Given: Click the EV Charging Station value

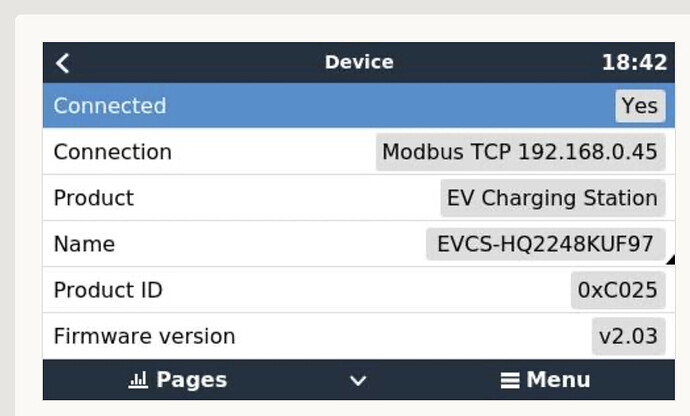Looking at the screenshot, I should pos(552,198).
